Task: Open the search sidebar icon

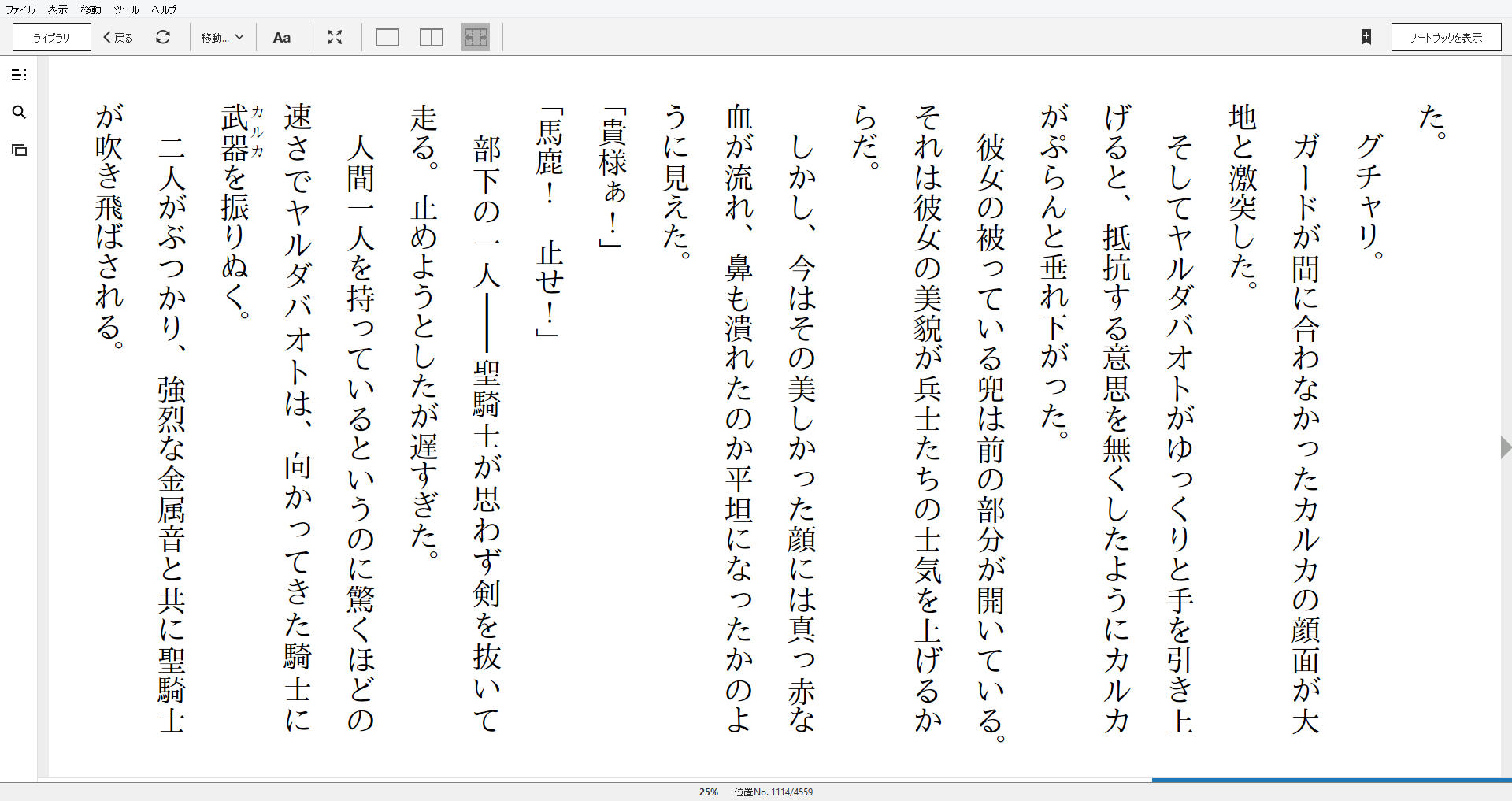Action: pos(20,113)
